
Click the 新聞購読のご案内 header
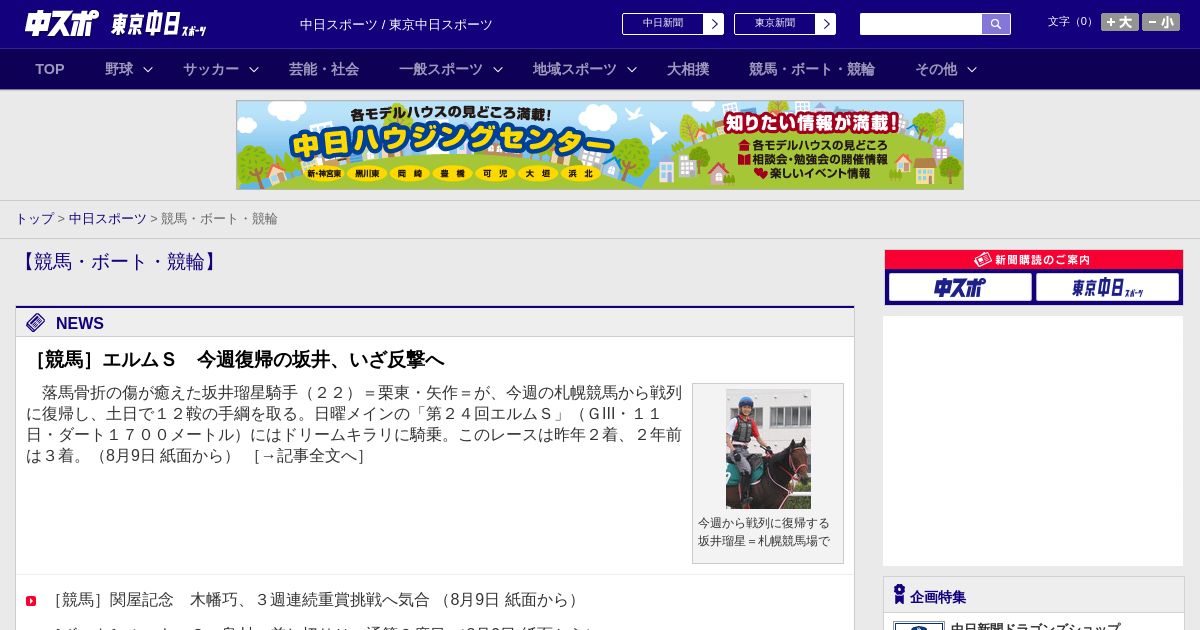[x=1033, y=260]
